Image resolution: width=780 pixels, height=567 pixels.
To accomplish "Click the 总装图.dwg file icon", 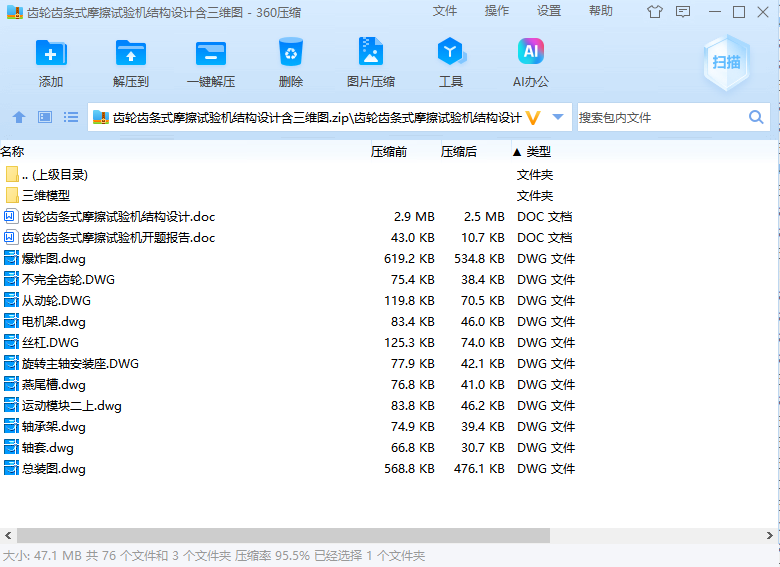I will 11,469.
